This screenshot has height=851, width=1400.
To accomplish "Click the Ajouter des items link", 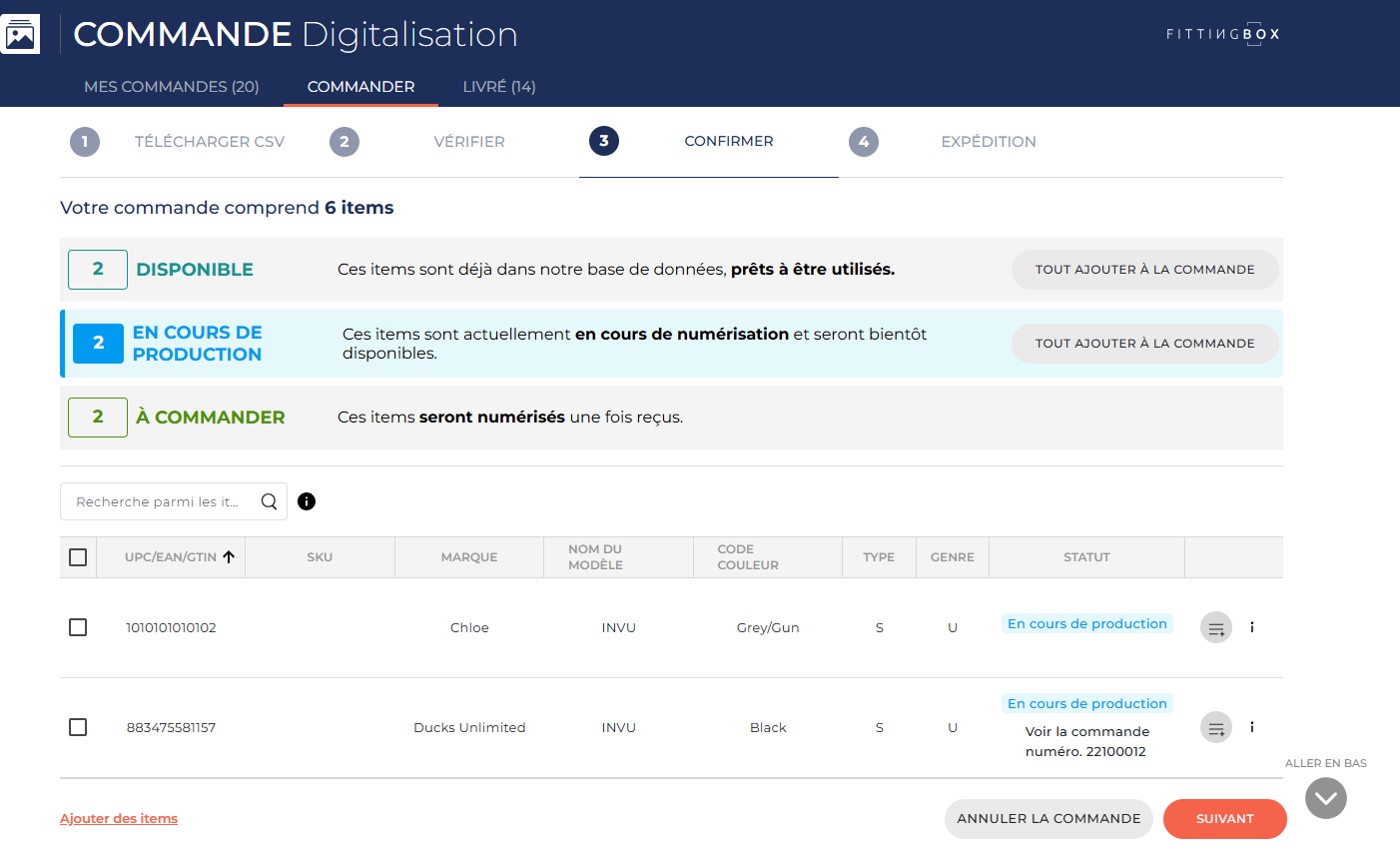I will coord(119,819).
